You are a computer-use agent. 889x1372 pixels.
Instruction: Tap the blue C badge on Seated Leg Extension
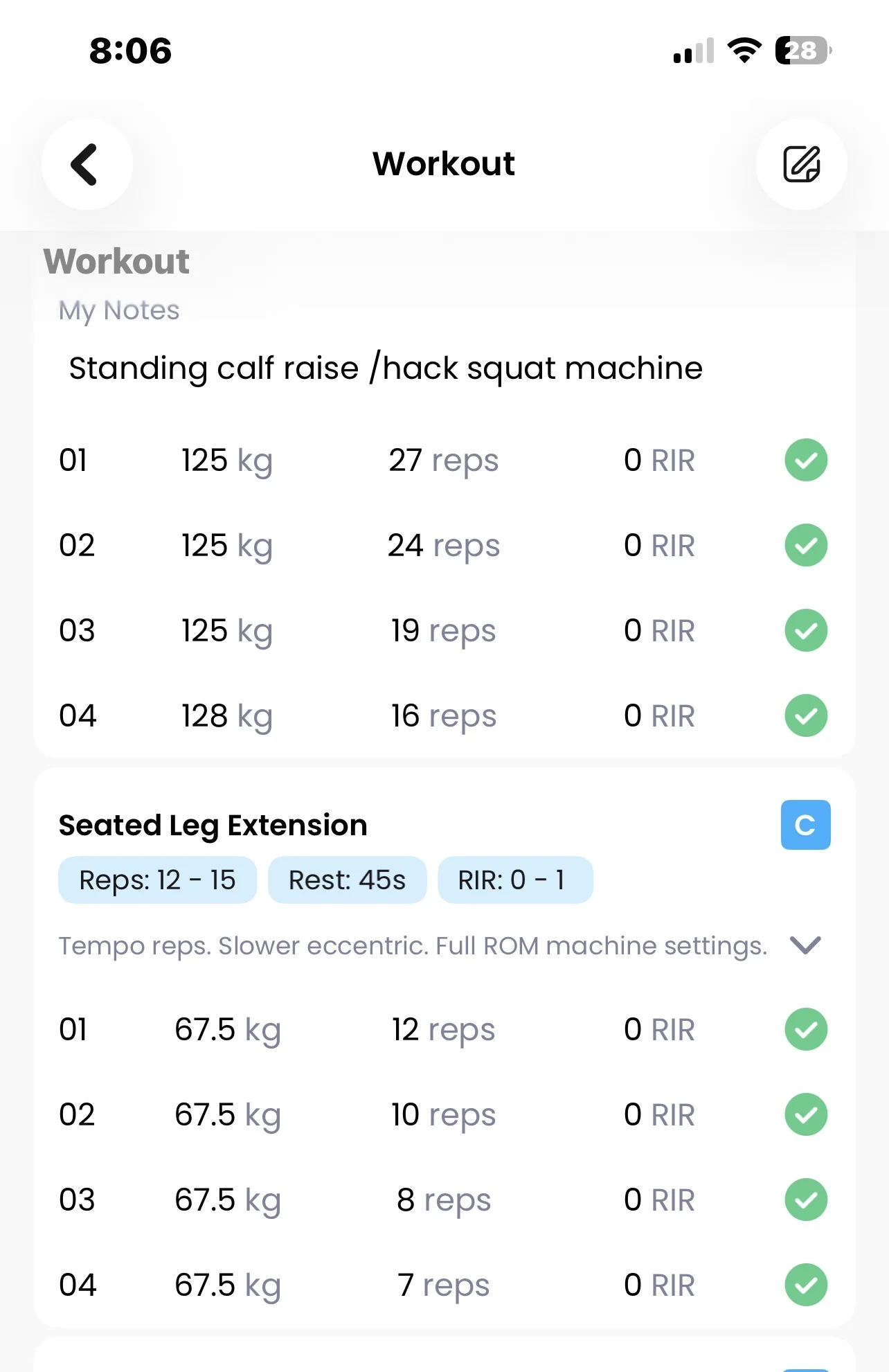805,825
